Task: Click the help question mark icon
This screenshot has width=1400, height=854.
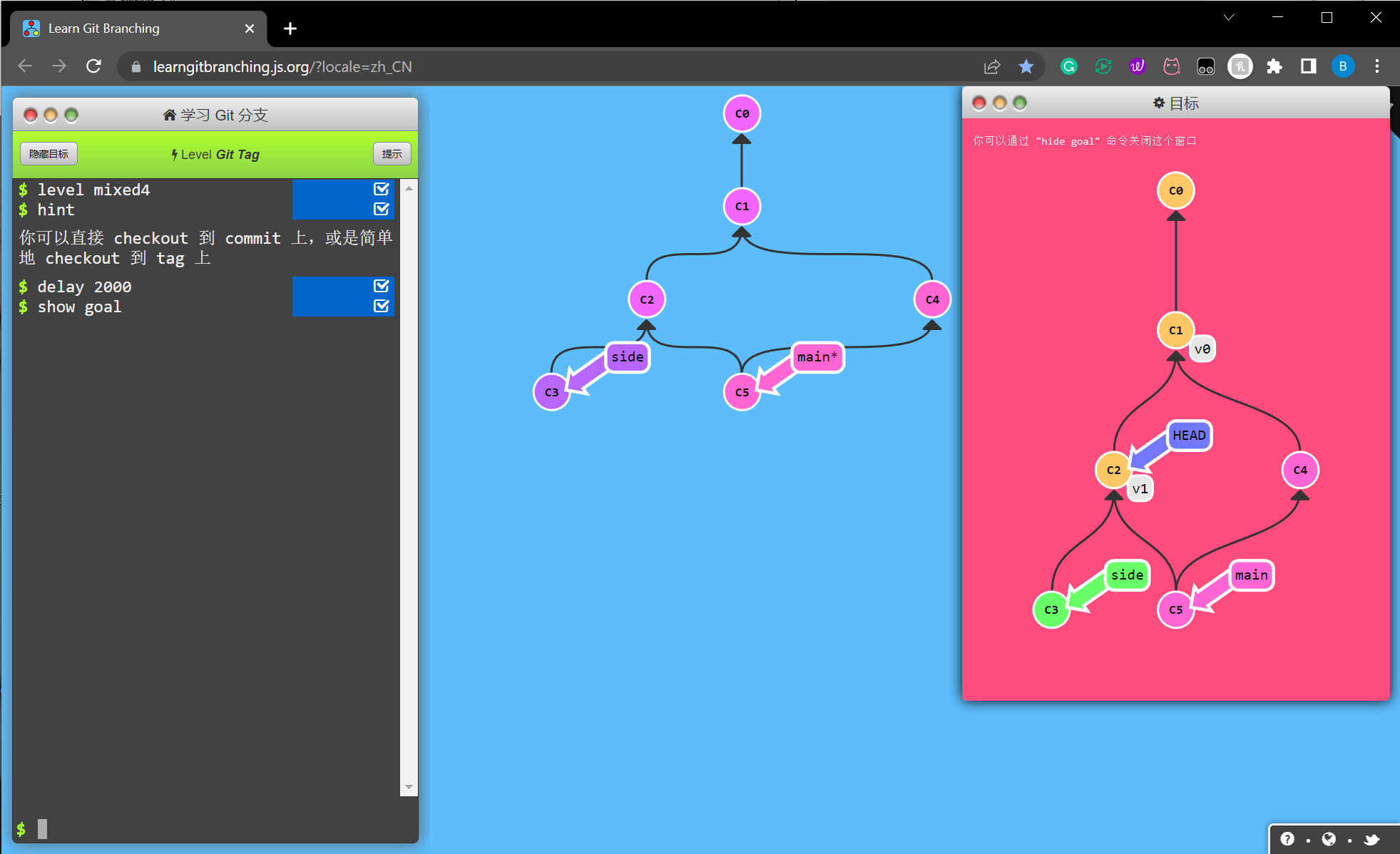Action: (1288, 839)
